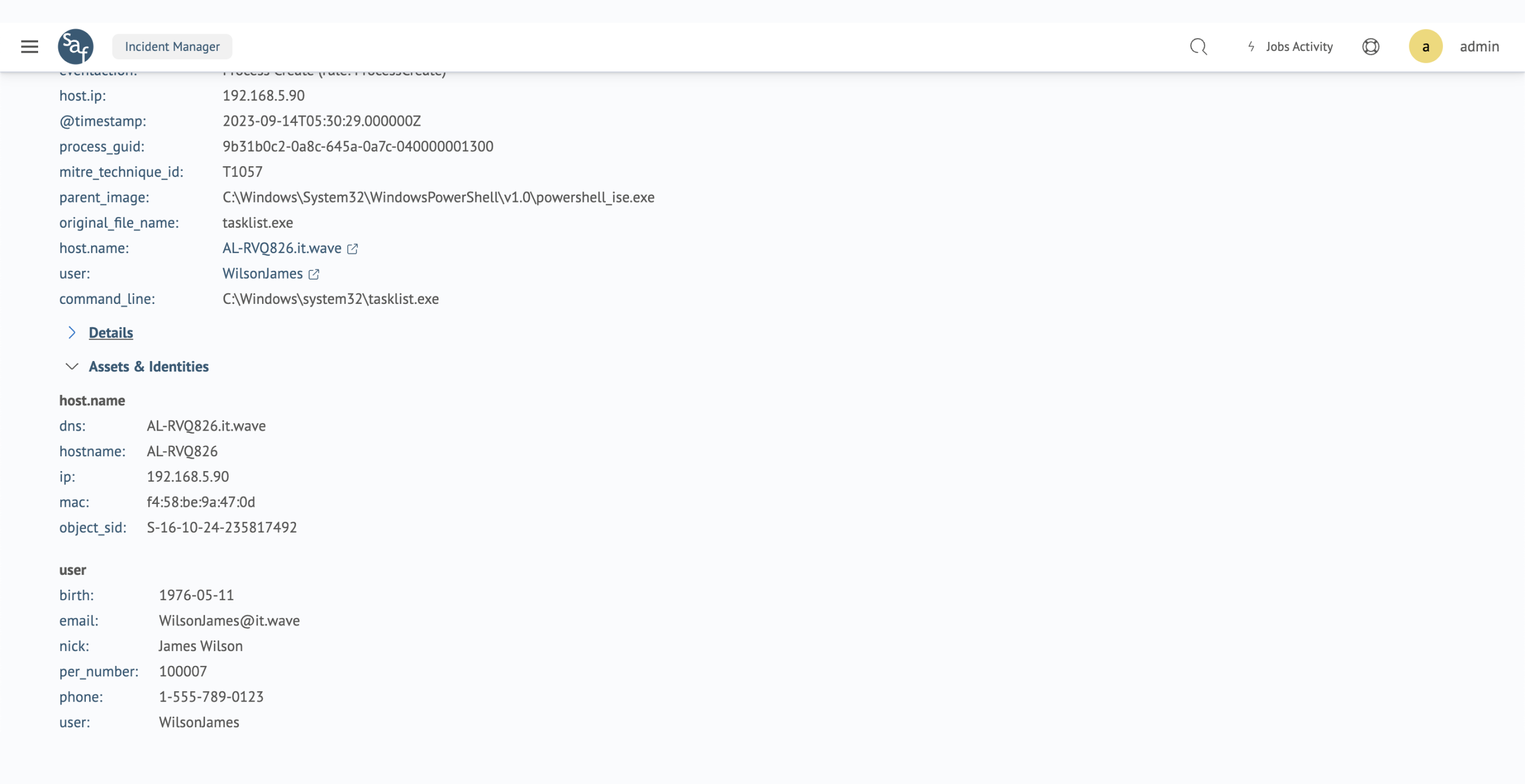Image resolution: width=1525 pixels, height=784 pixels.
Task: Click external link icon beside WilsonJames
Action: tap(314, 274)
